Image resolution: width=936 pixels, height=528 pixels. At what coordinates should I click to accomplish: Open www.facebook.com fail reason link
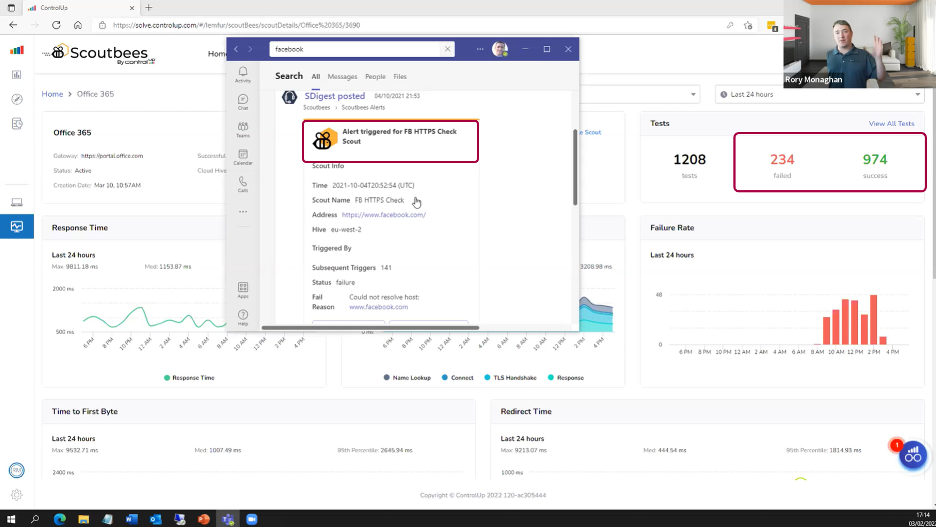pyautogui.click(x=378, y=307)
